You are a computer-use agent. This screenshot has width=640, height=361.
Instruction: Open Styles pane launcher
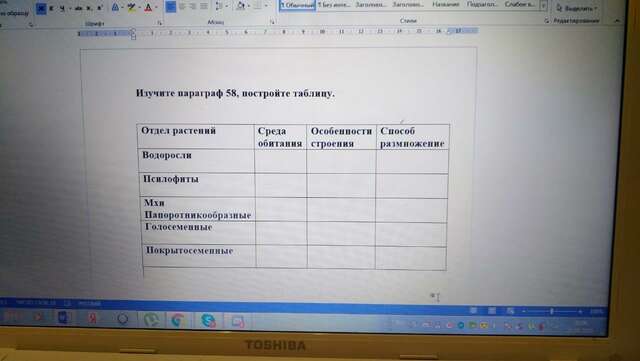(x=547, y=21)
